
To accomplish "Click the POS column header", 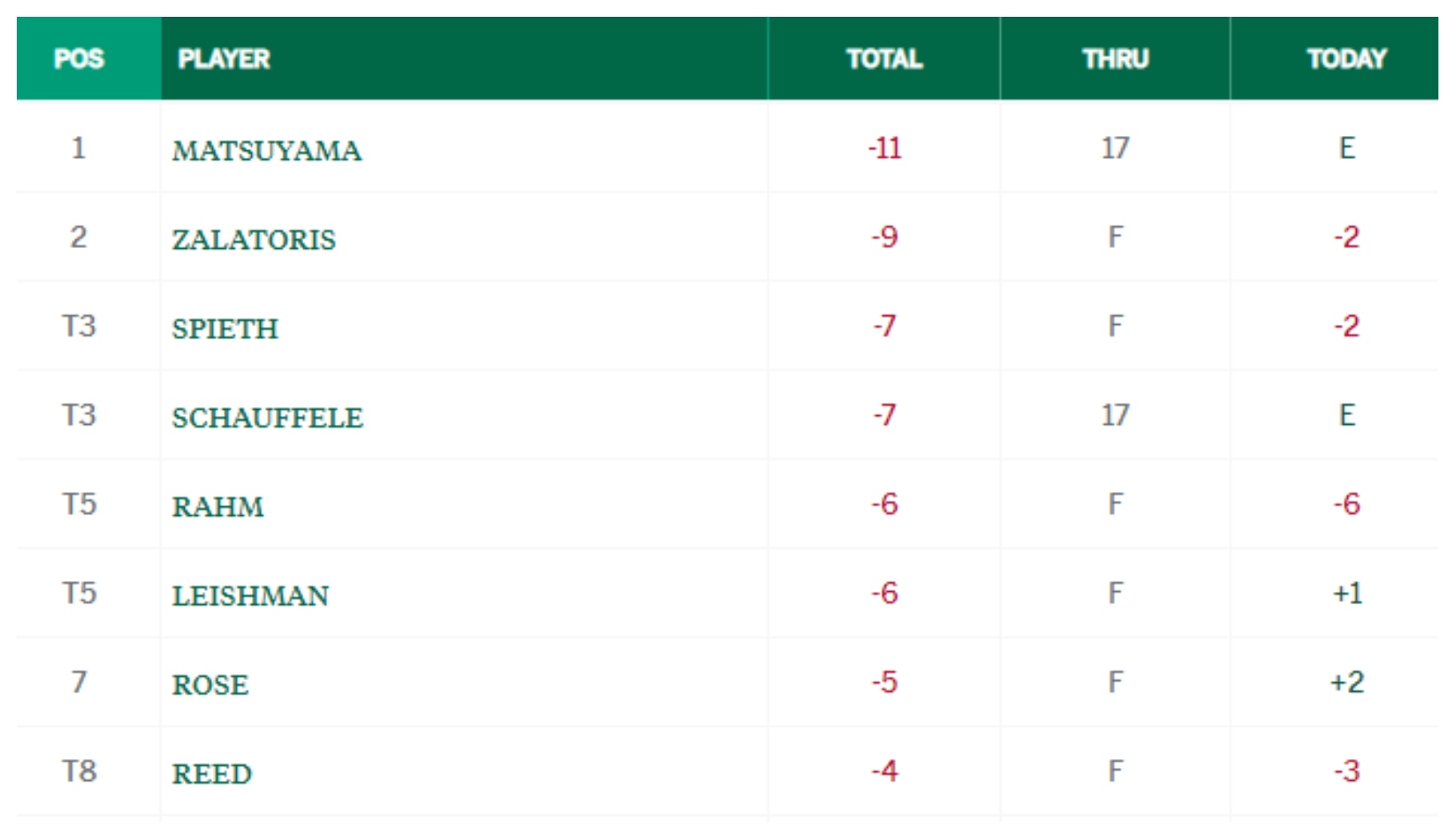I will tap(79, 58).
